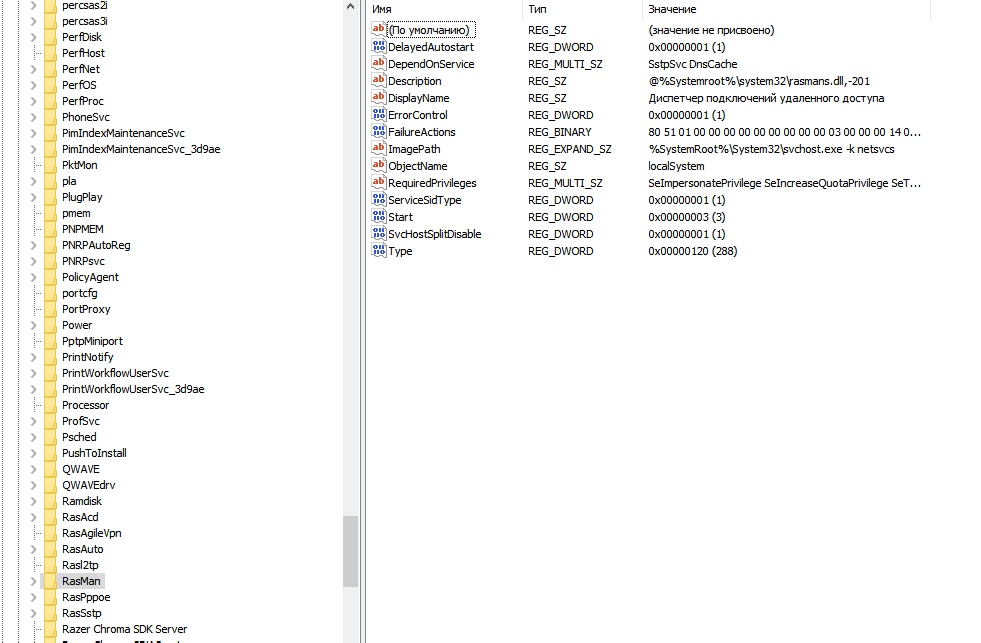Select the PptpMiniport key
981x643 pixels.
coord(93,341)
